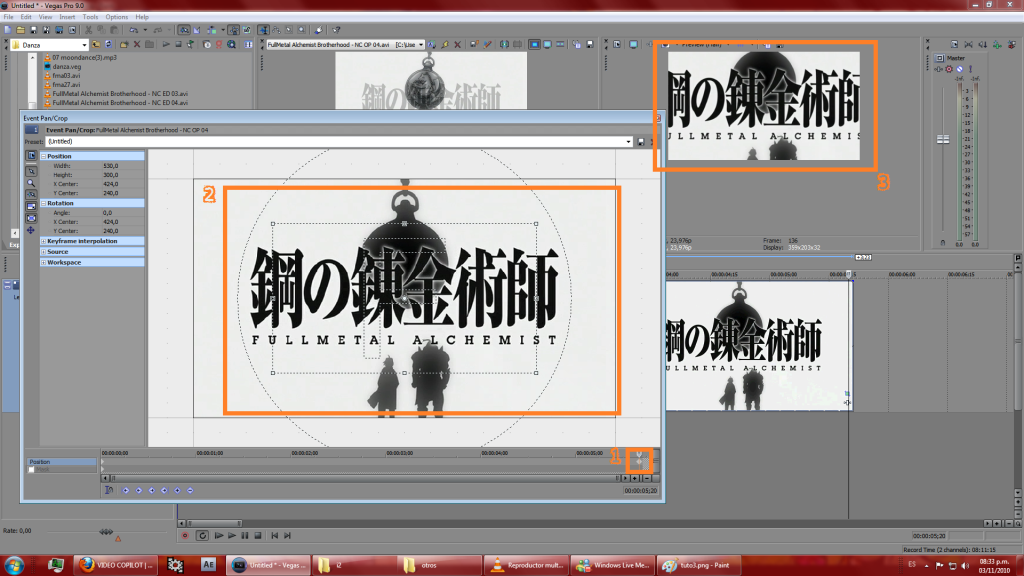Refresh Project Media folder view
The height and width of the screenshot is (576, 1024).
point(108,45)
